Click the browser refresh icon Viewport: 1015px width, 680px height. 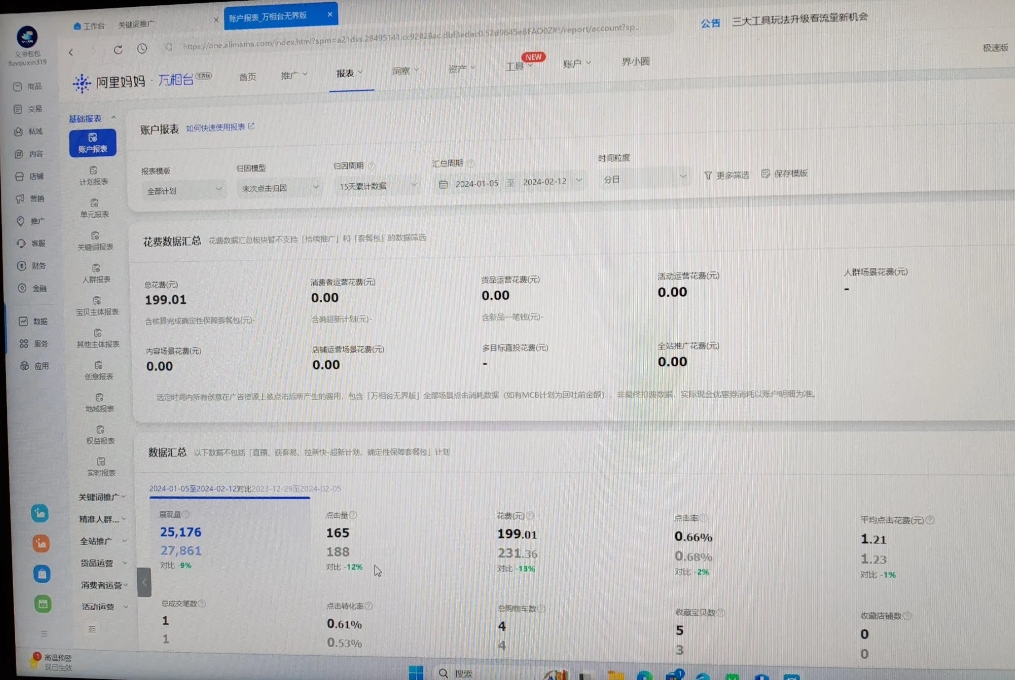pyautogui.click(x=118, y=49)
